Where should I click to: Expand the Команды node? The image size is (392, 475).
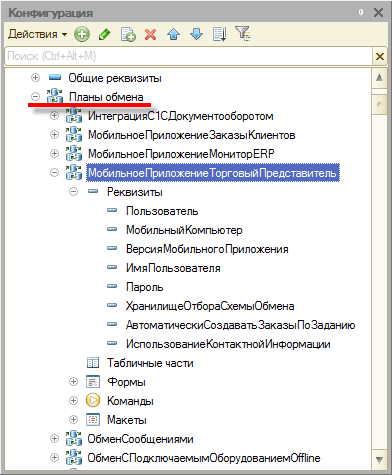coord(73,401)
